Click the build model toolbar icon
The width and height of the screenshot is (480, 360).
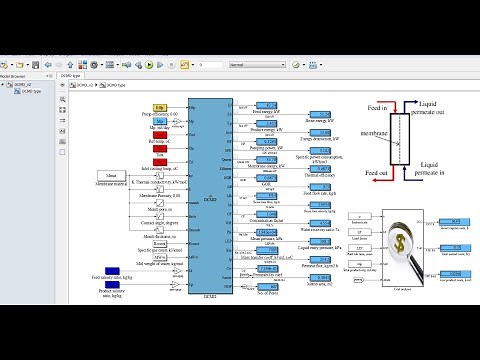pyautogui.click(x=313, y=65)
